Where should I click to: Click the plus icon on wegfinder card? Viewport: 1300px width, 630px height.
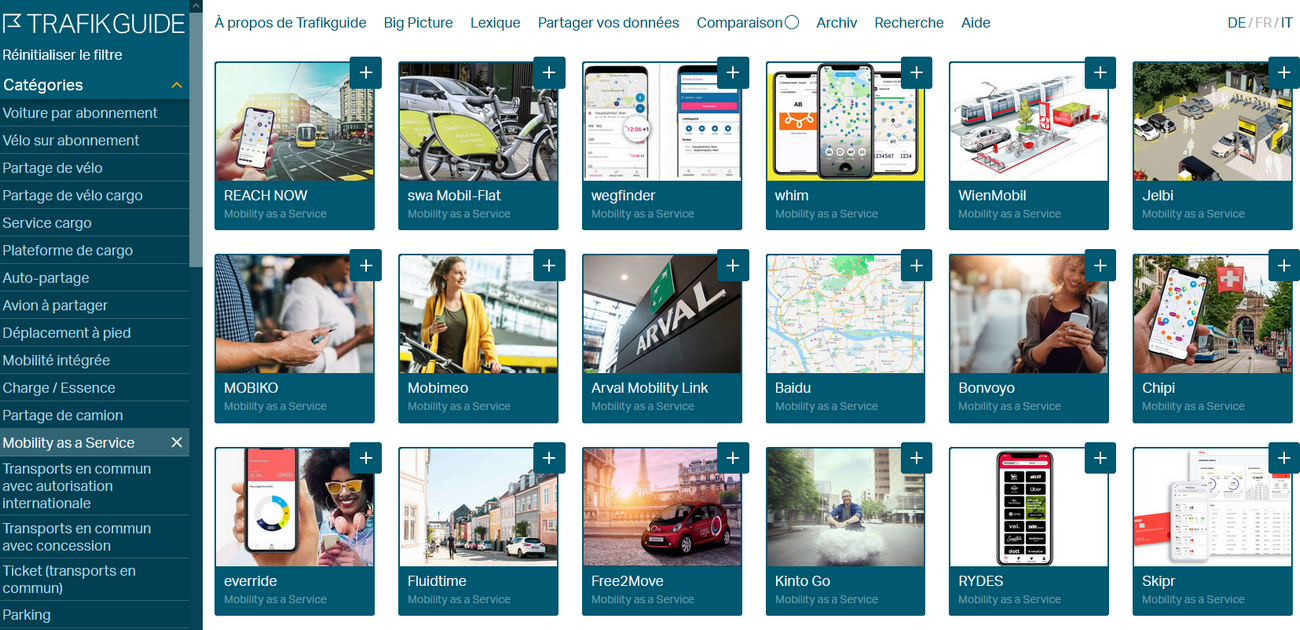point(733,73)
